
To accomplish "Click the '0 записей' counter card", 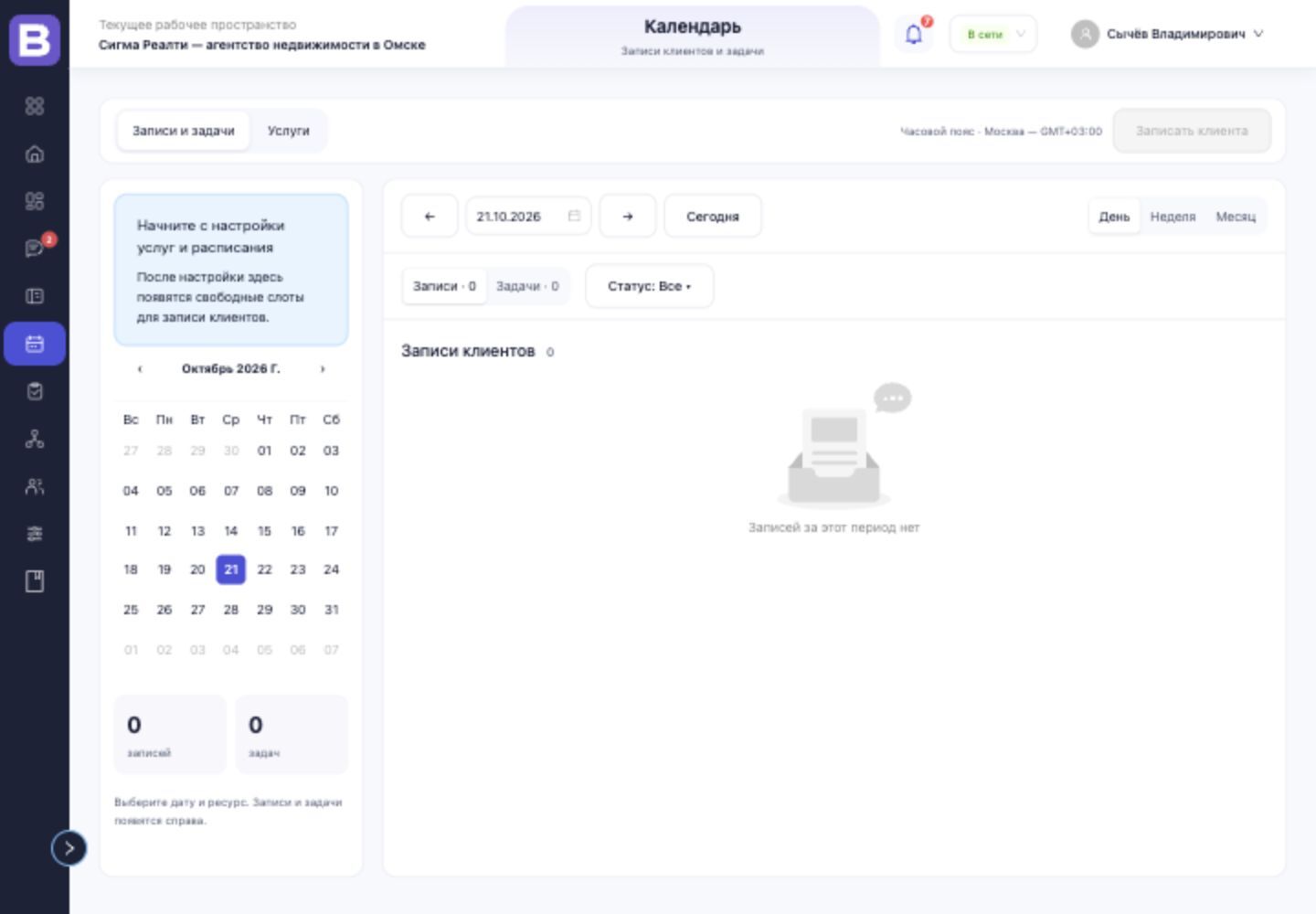I will [170, 735].
